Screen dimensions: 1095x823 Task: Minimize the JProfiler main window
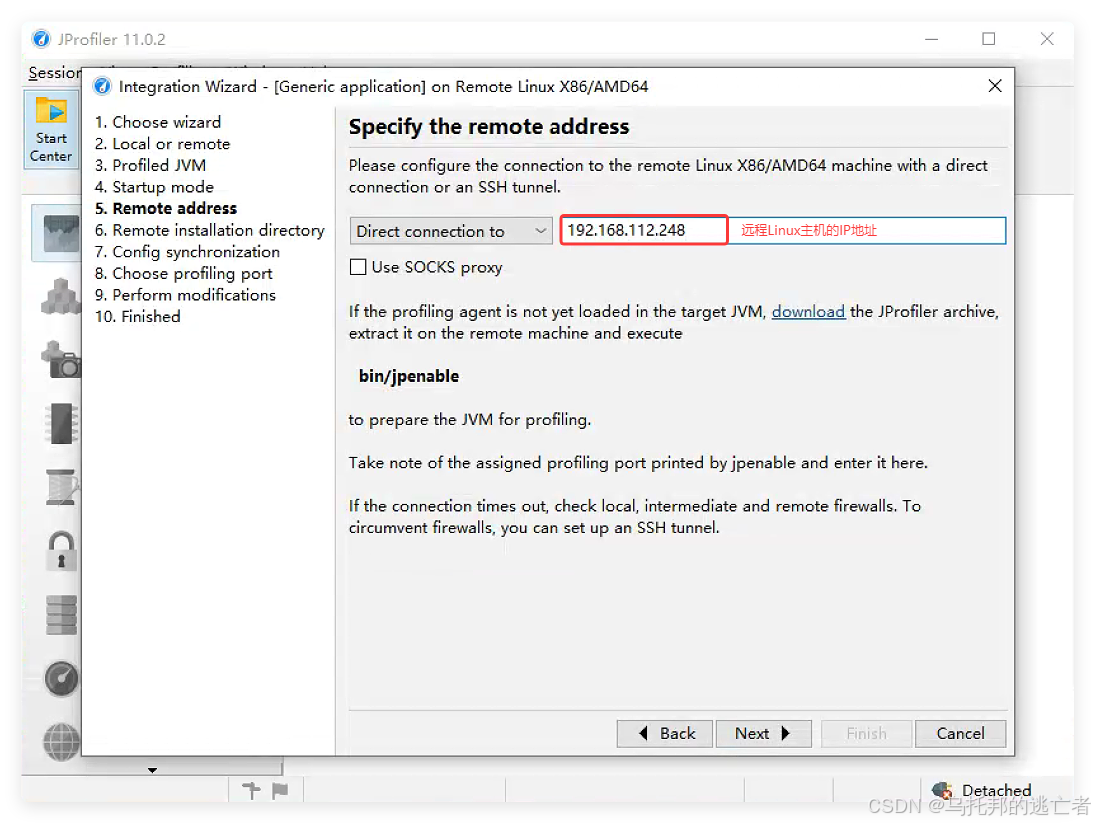click(931, 39)
